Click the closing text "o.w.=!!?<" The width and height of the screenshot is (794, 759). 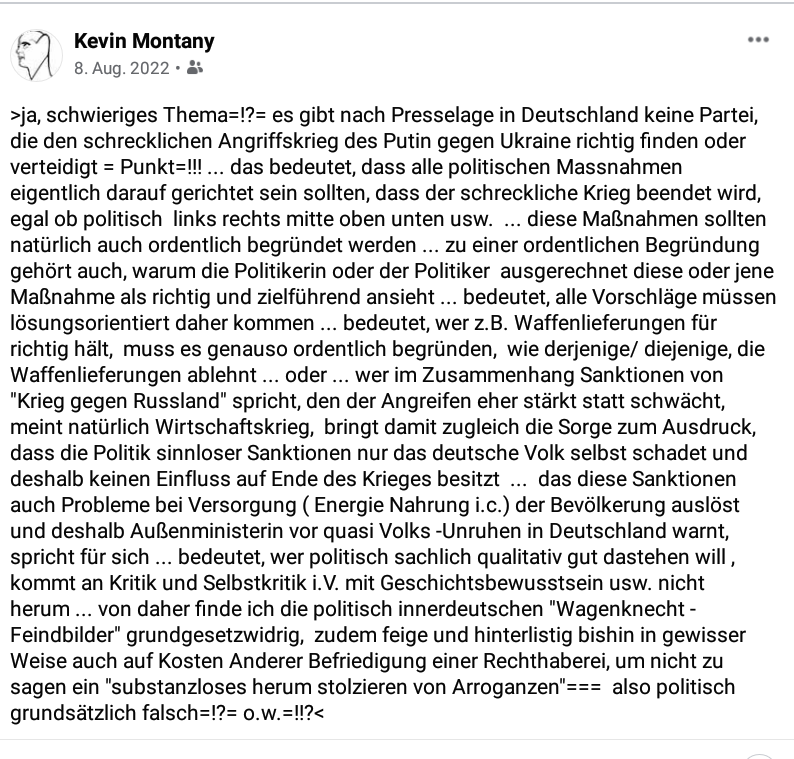[x=284, y=713]
